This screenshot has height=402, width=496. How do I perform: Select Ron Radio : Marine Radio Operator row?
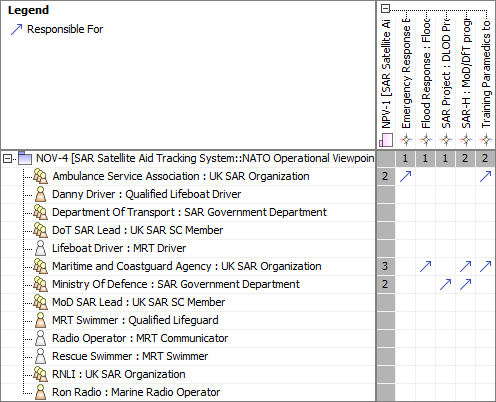pyautogui.click(x=136, y=392)
